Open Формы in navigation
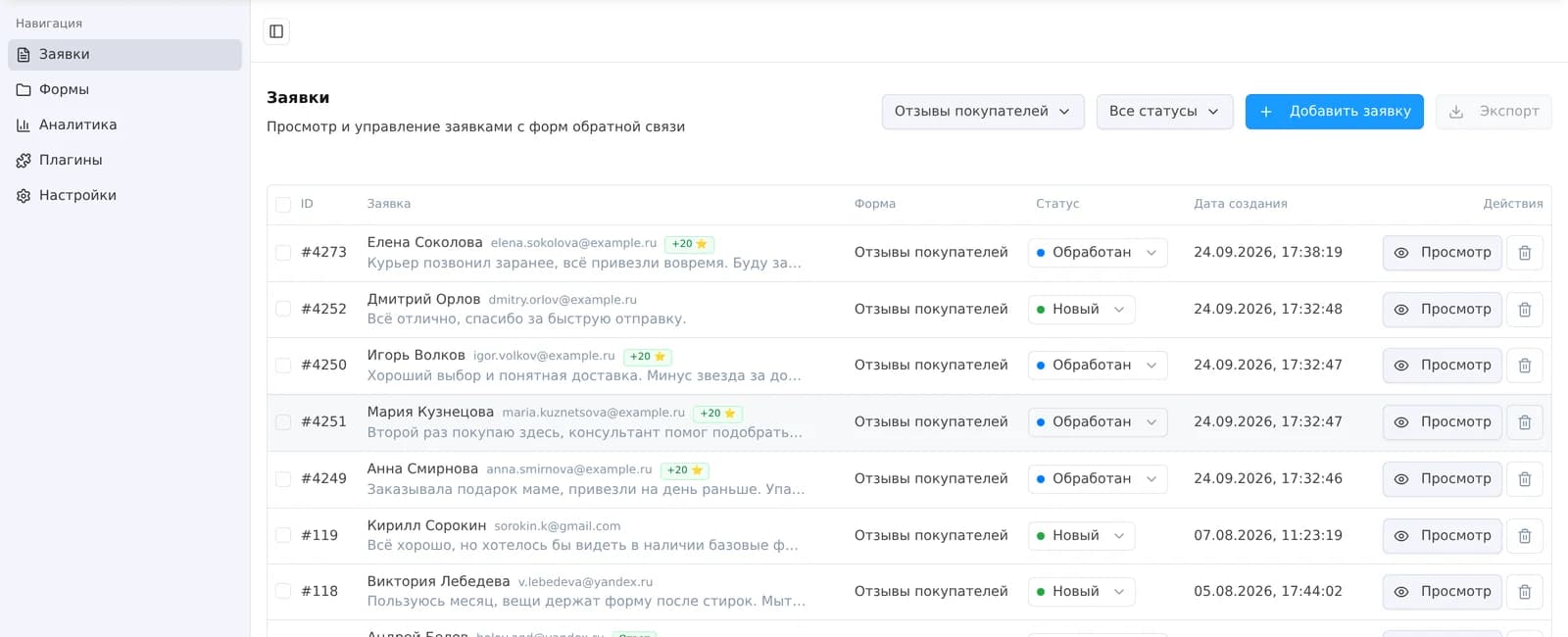The height and width of the screenshot is (637, 1568). tap(124, 90)
